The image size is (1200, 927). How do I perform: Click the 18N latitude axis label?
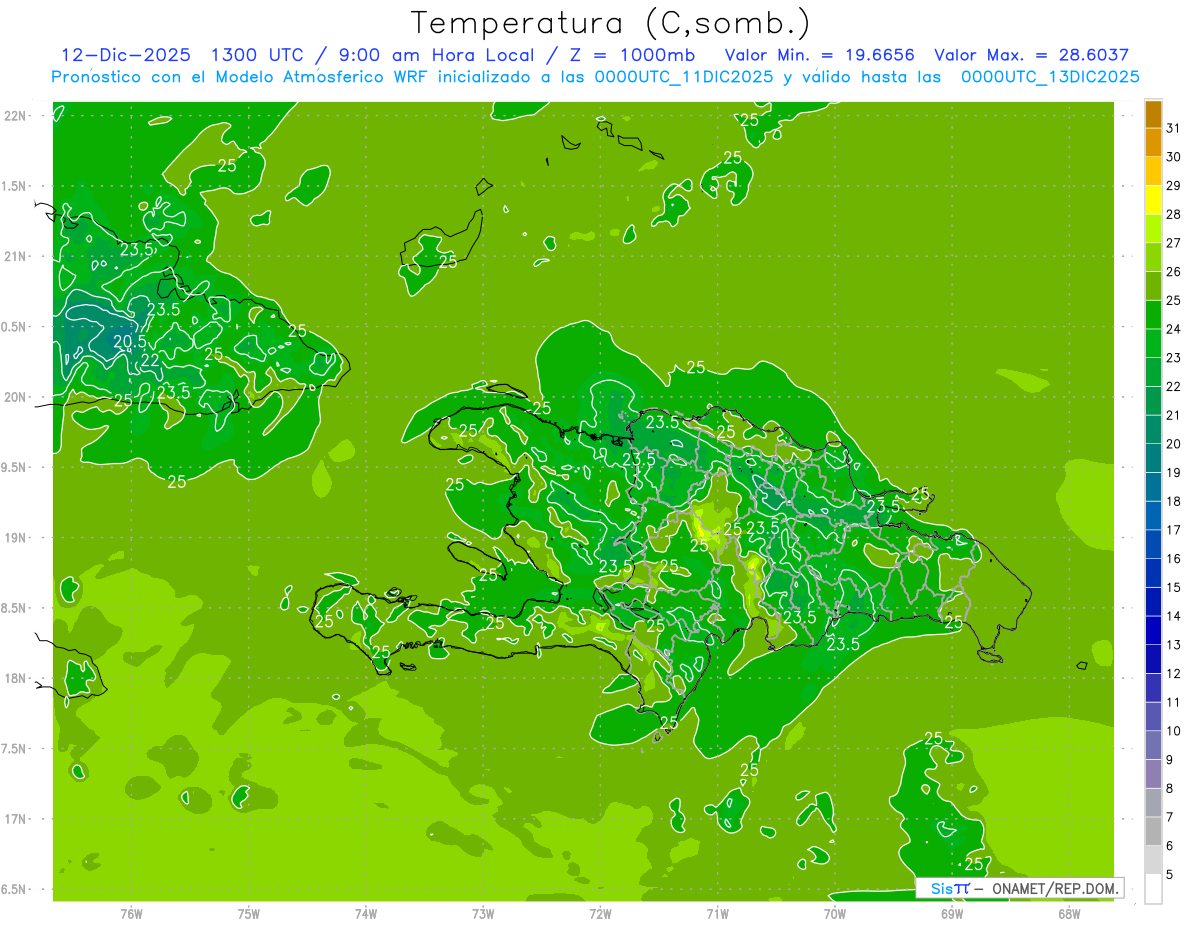coord(15,678)
